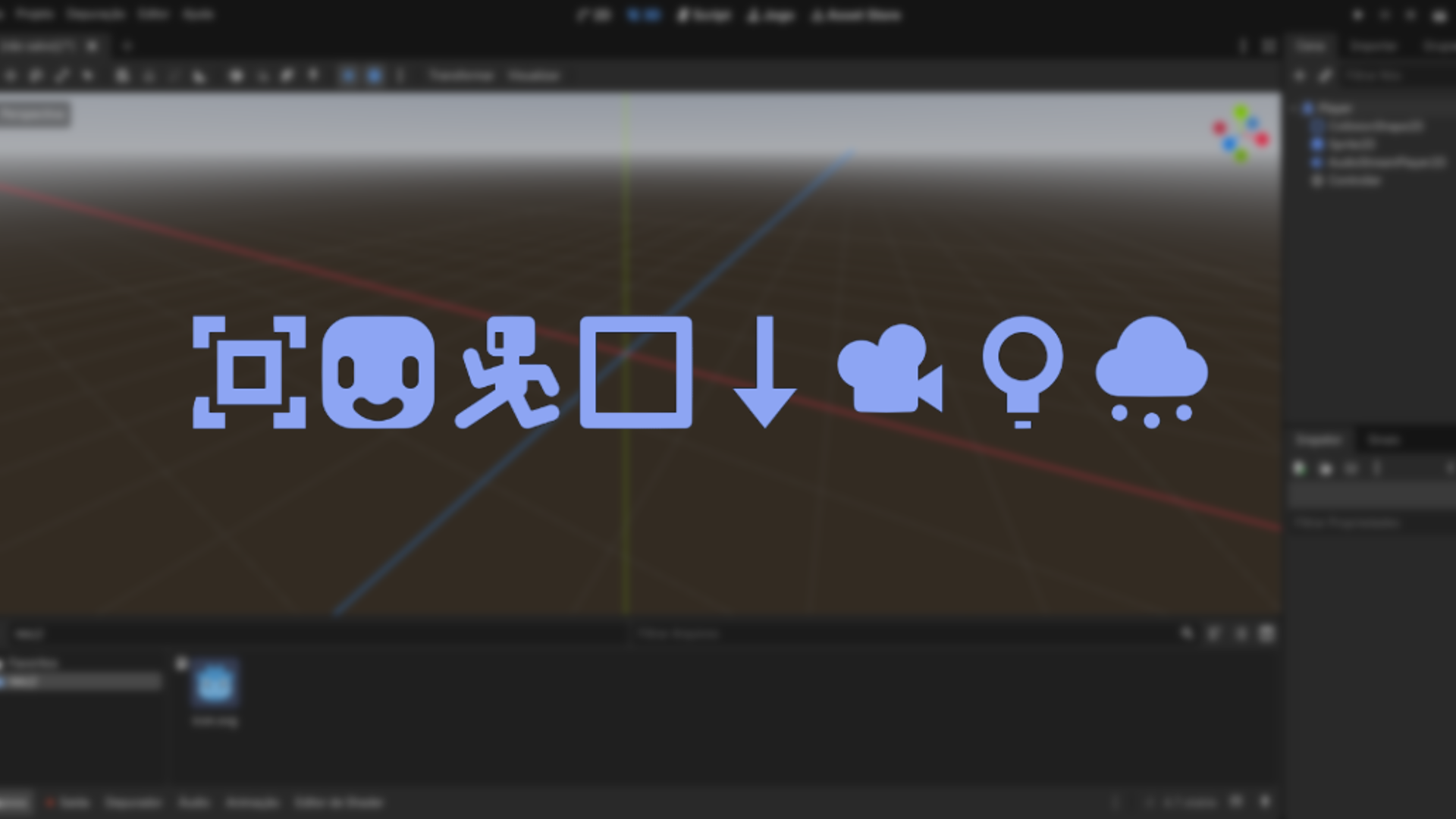This screenshot has width=1456, height=819.
Task: Add a child node with plus icon
Action: pos(1299,76)
